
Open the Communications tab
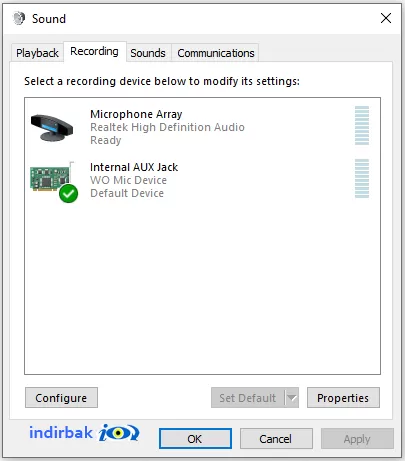coord(216,53)
